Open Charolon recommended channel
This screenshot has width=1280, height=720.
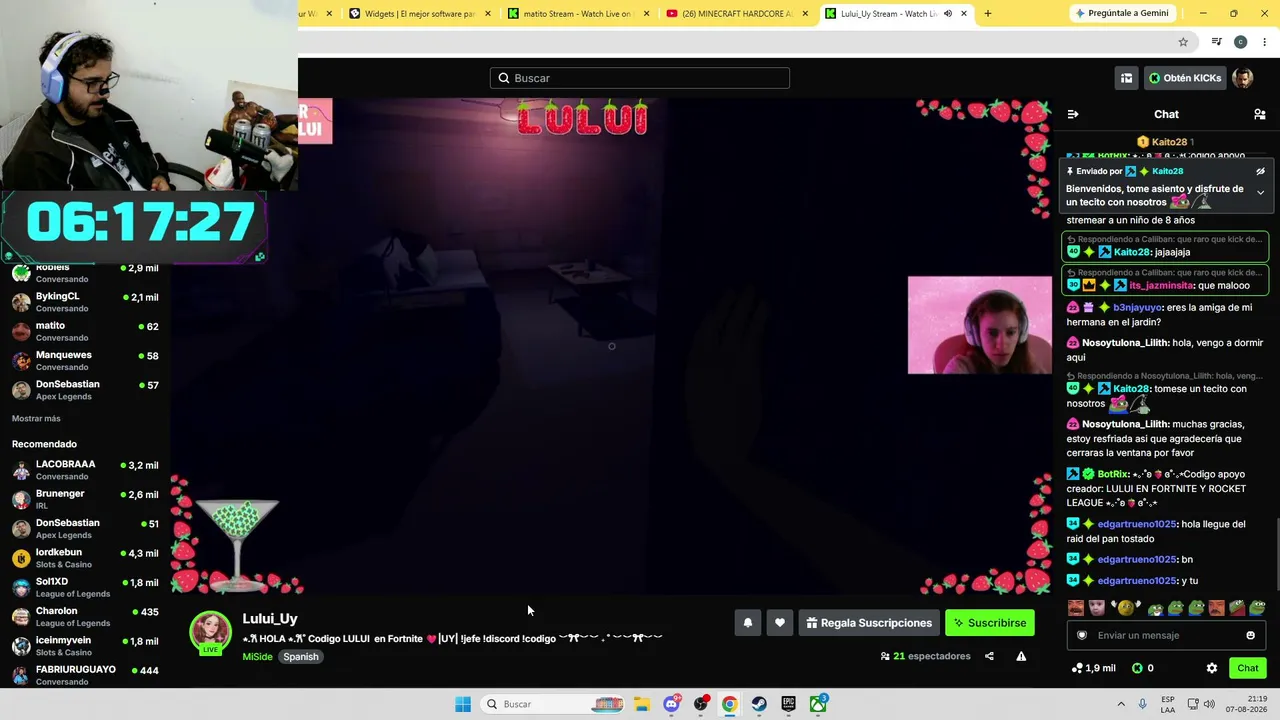pos(85,616)
